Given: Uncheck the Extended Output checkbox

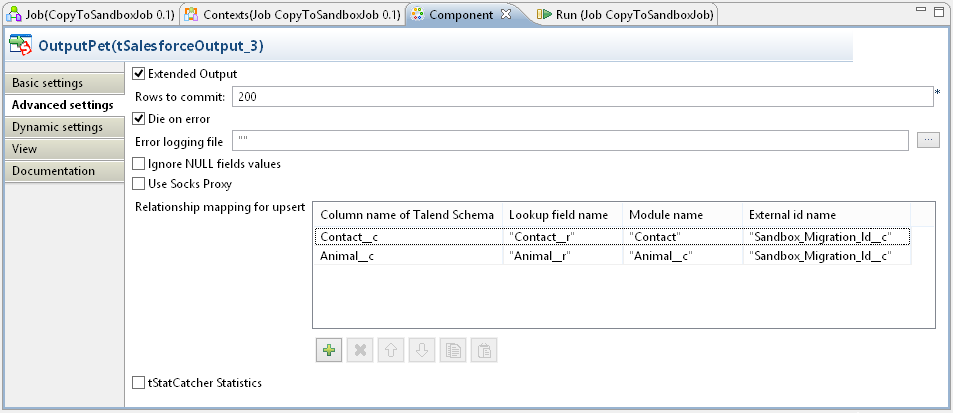Looking at the screenshot, I should (140, 73).
